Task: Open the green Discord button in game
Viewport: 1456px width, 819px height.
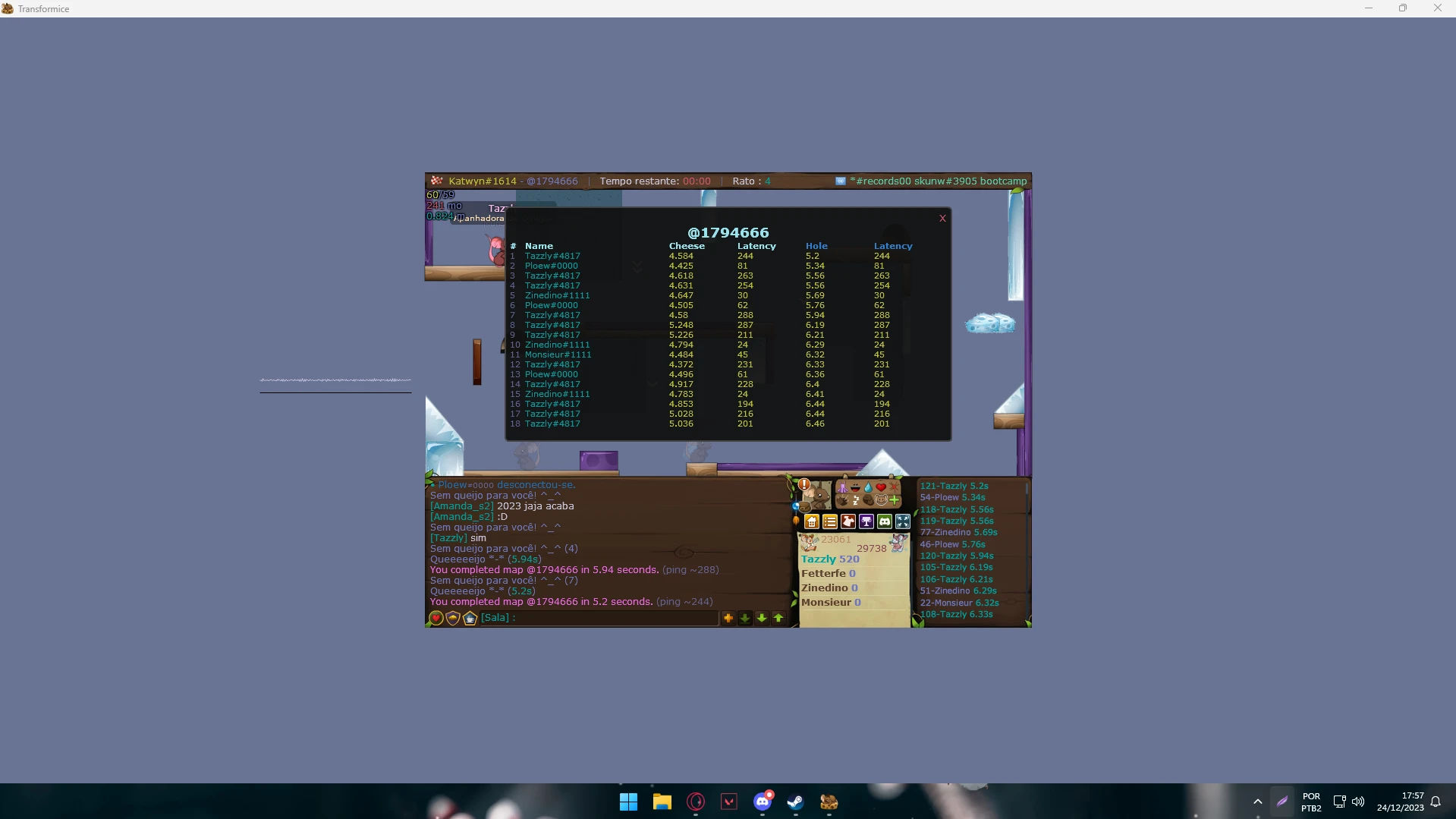Action: tap(885, 521)
